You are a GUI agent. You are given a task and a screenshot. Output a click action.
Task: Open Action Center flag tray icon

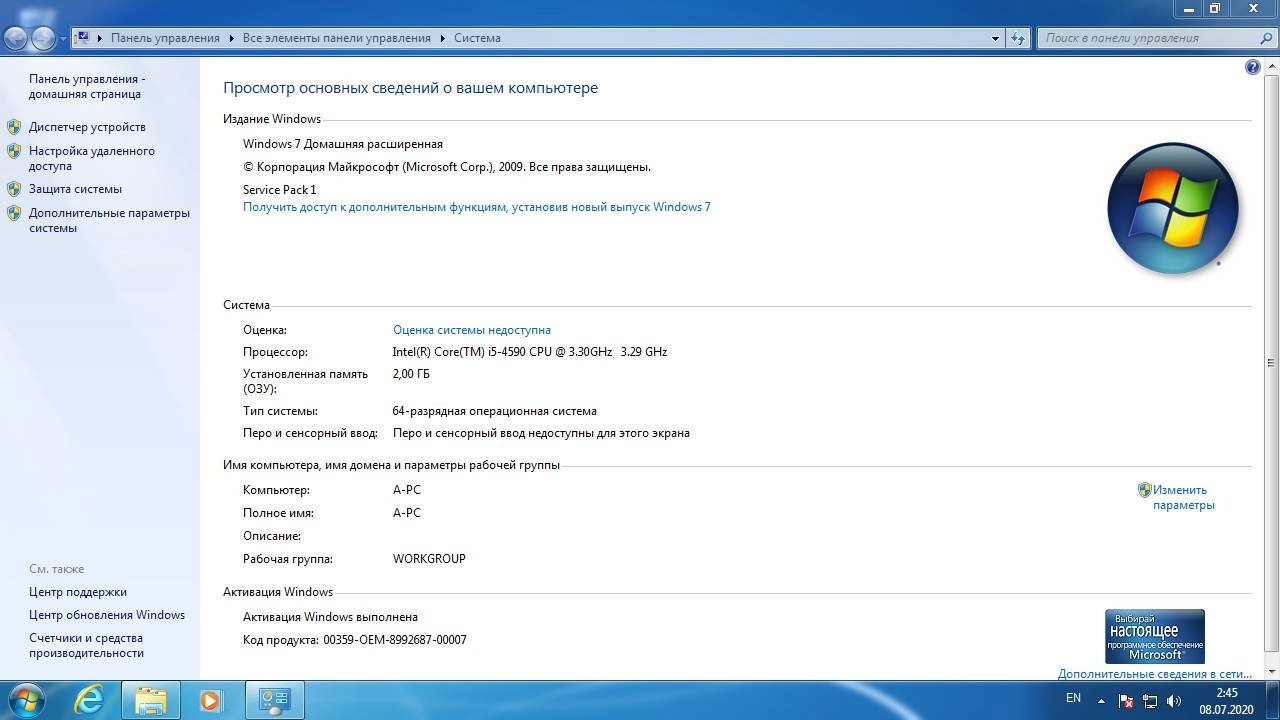pos(1126,701)
